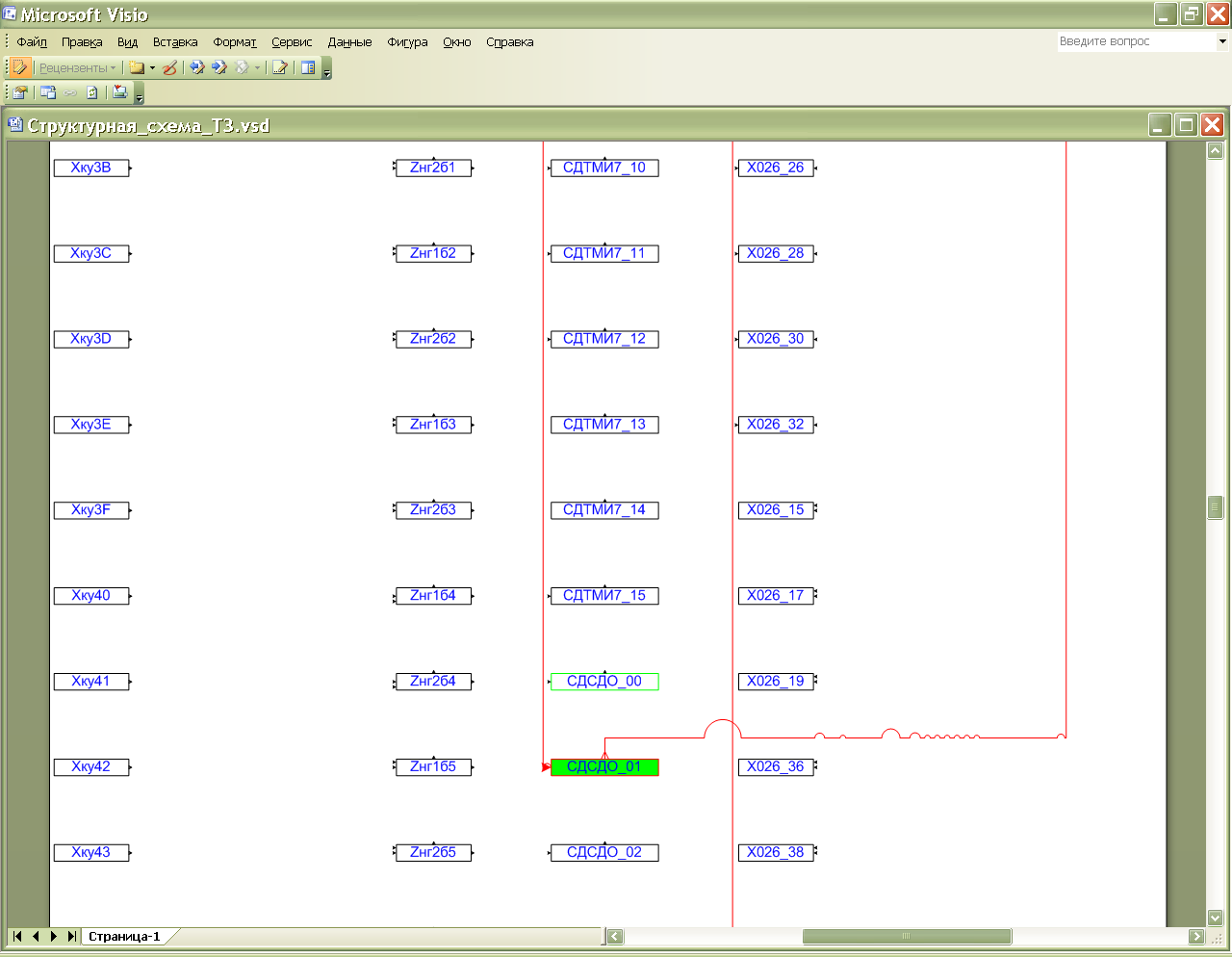Click the Data toolbar icon with the red flag
This screenshot has height=957, width=1232.
[120, 92]
